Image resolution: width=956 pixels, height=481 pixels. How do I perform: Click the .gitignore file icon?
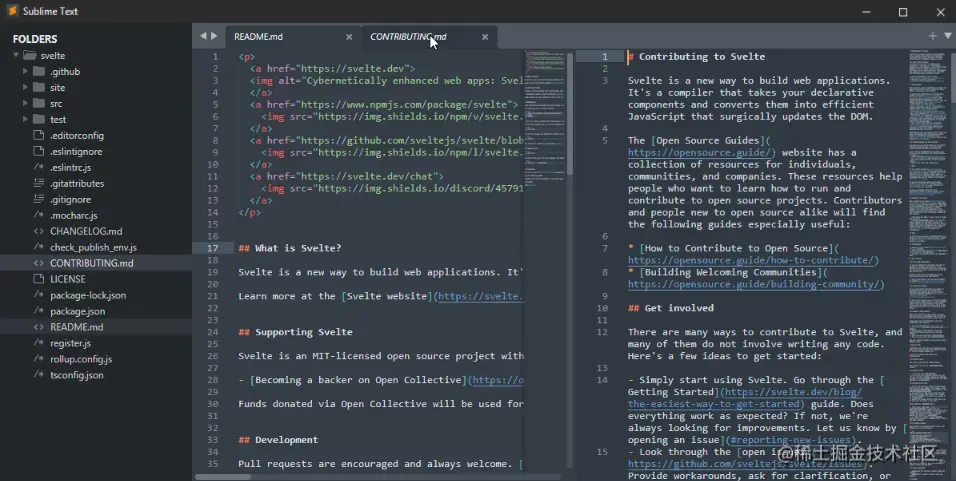point(39,199)
